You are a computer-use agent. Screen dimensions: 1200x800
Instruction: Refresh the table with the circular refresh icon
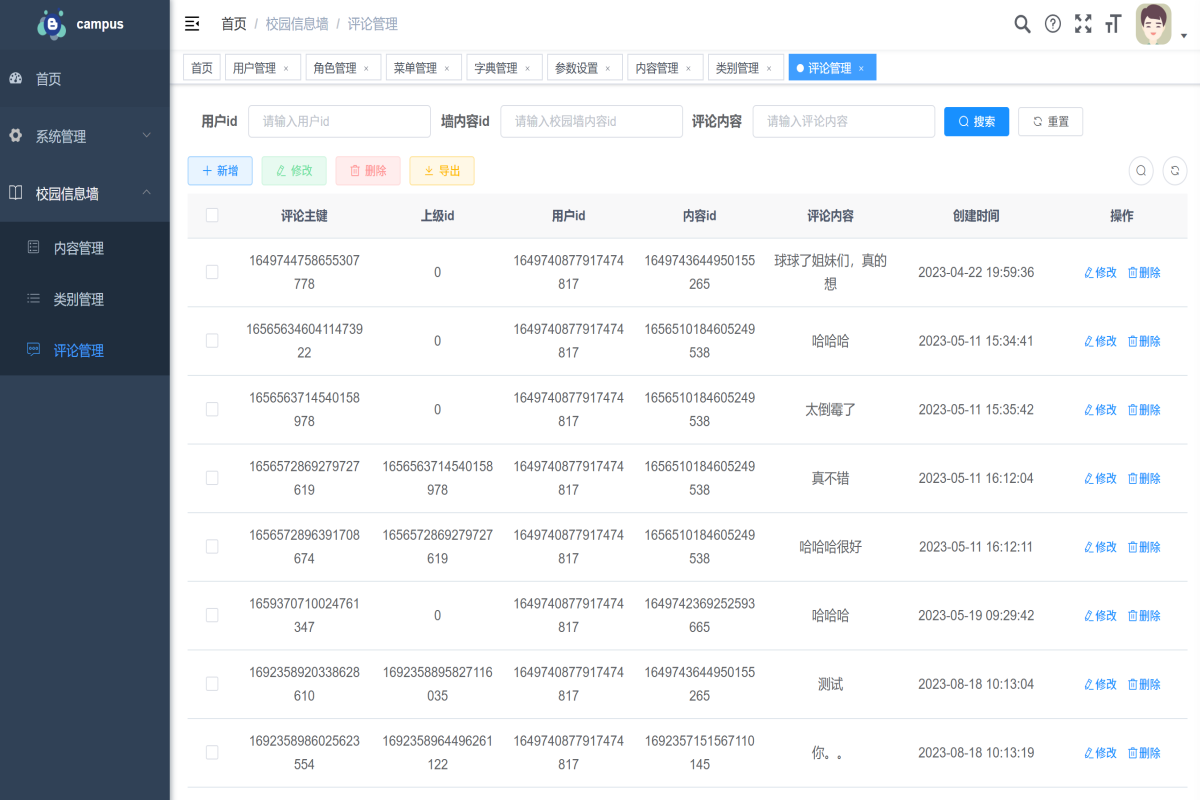(x=1175, y=170)
